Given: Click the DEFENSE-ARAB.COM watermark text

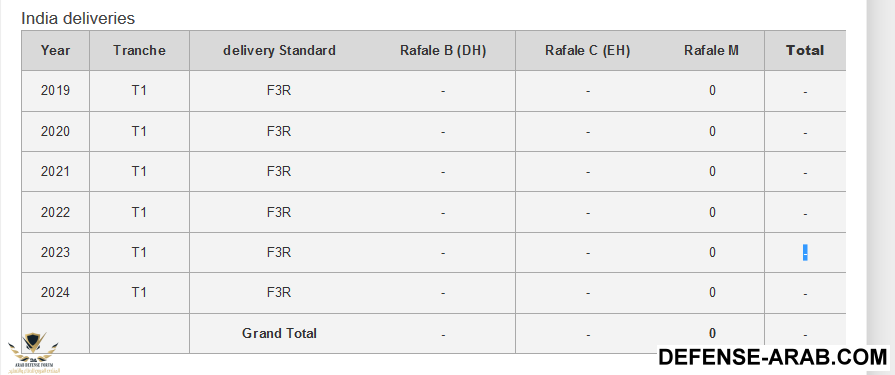Looking at the screenshot, I should tap(773, 357).
